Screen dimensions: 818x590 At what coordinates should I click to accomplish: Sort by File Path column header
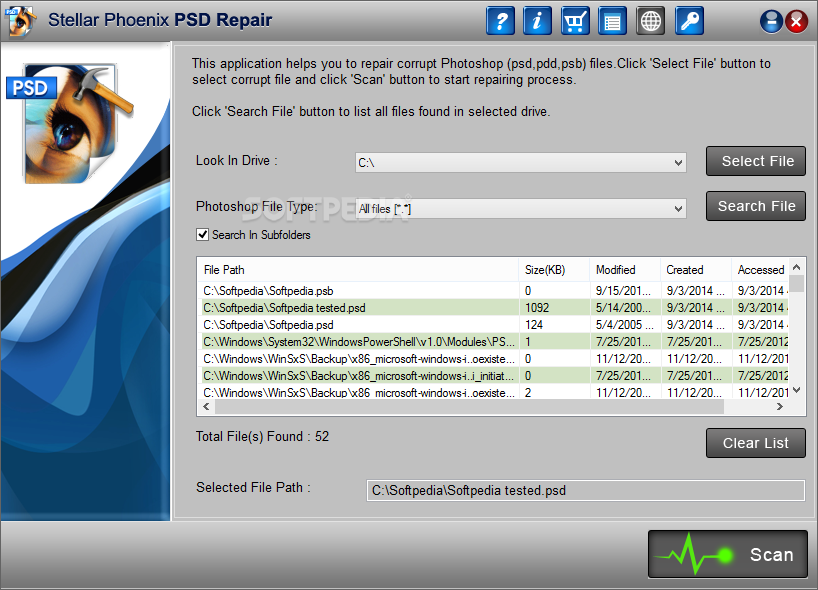[x=358, y=270]
